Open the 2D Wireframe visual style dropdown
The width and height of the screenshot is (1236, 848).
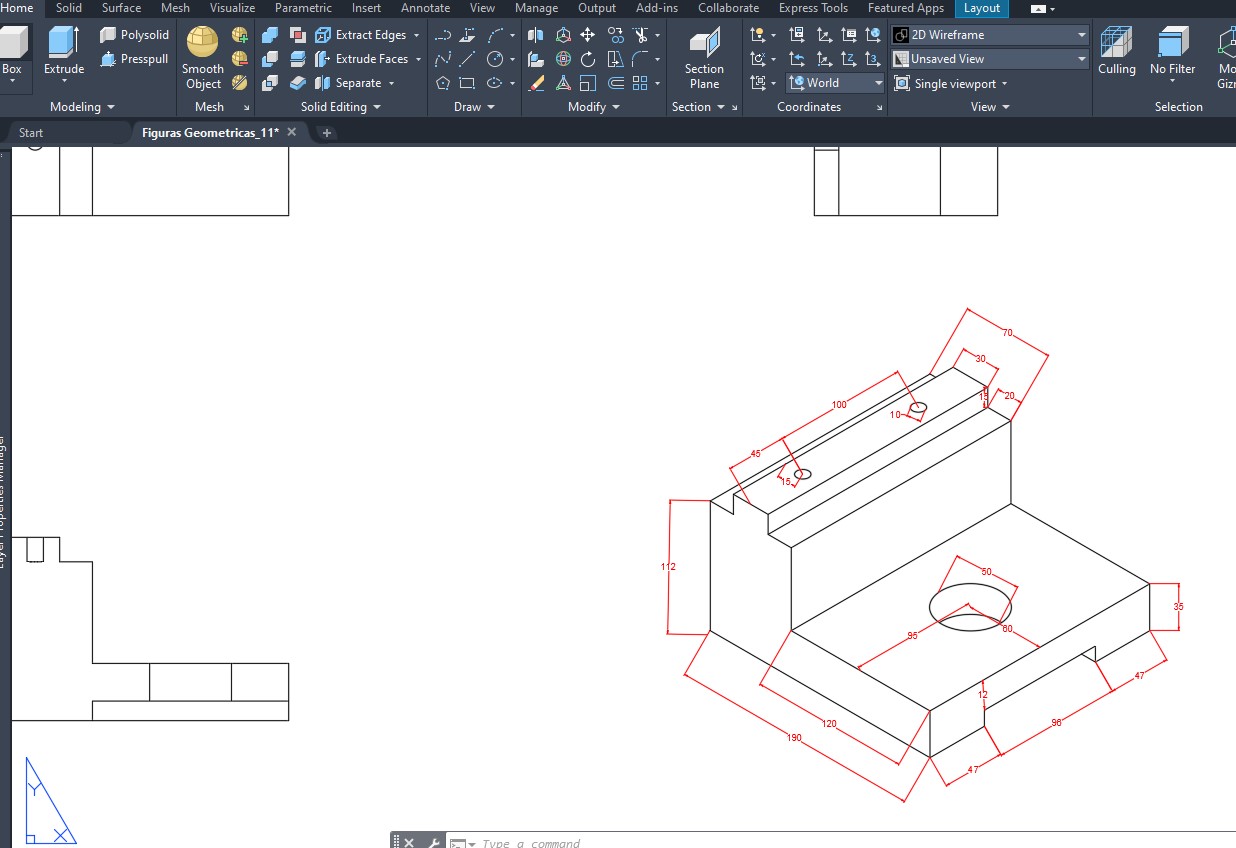coord(989,35)
